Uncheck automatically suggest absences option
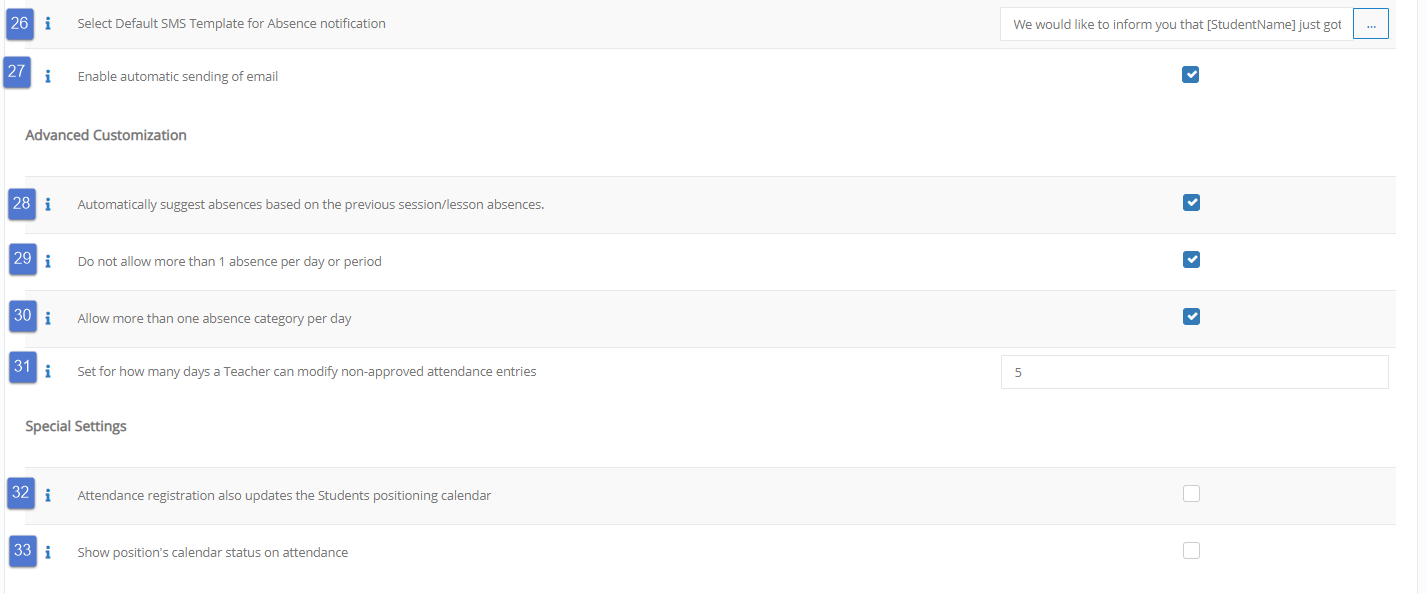The image size is (1427, 594). 1190,202
